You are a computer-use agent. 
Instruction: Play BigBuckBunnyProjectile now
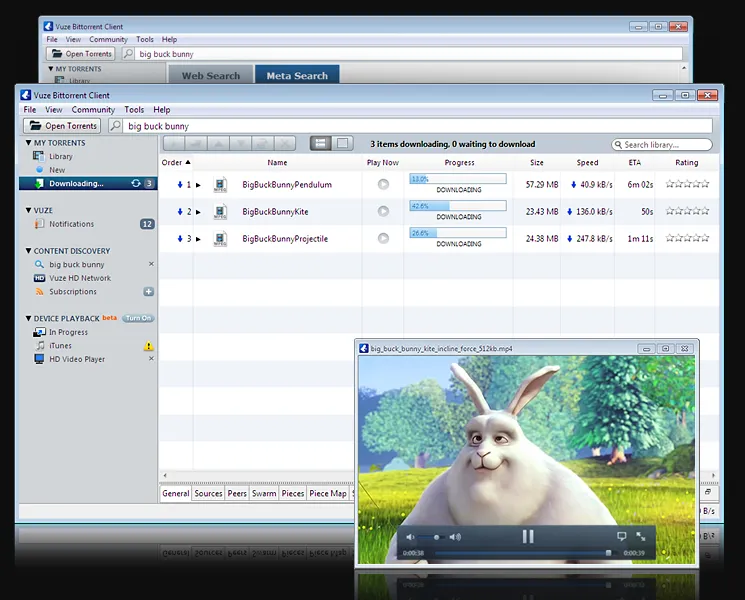click(x=383, y=238)
